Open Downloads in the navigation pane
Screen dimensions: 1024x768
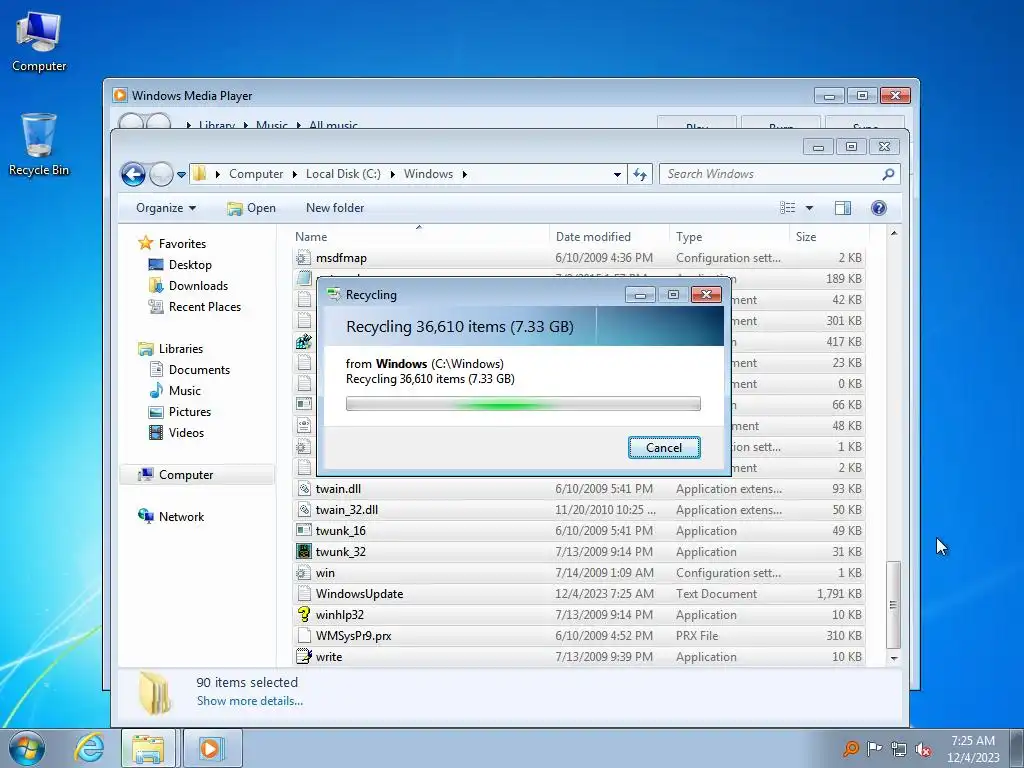click(x=199, y=285)
